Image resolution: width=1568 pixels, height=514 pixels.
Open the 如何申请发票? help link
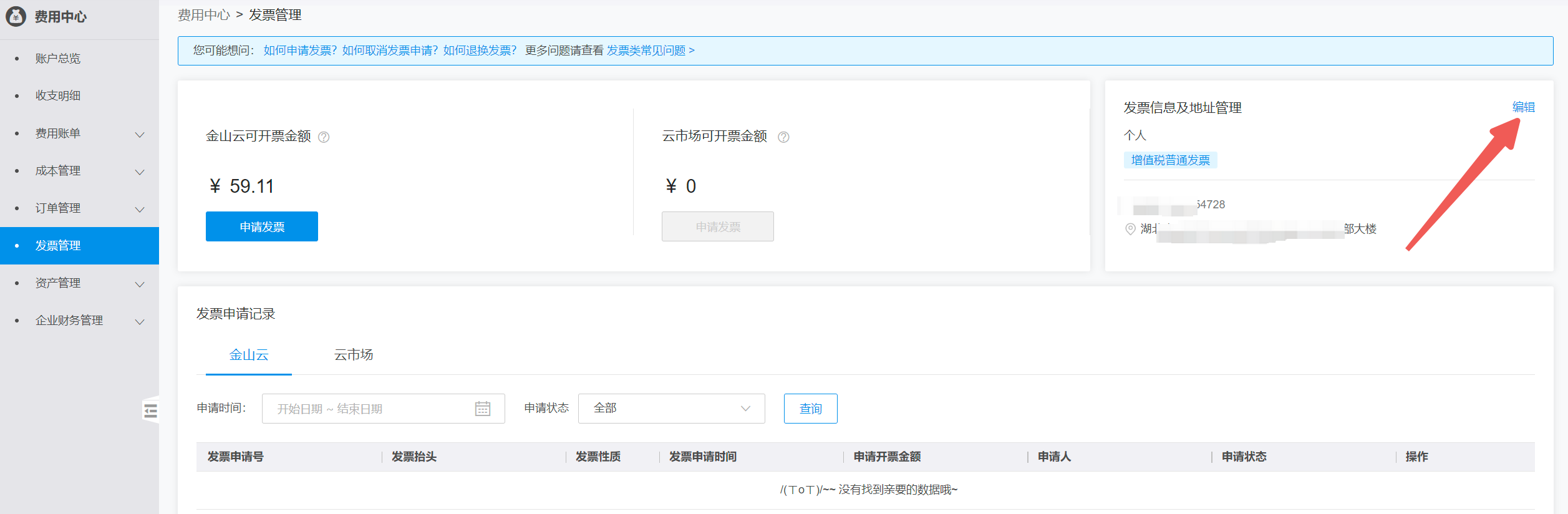[300, 51]
